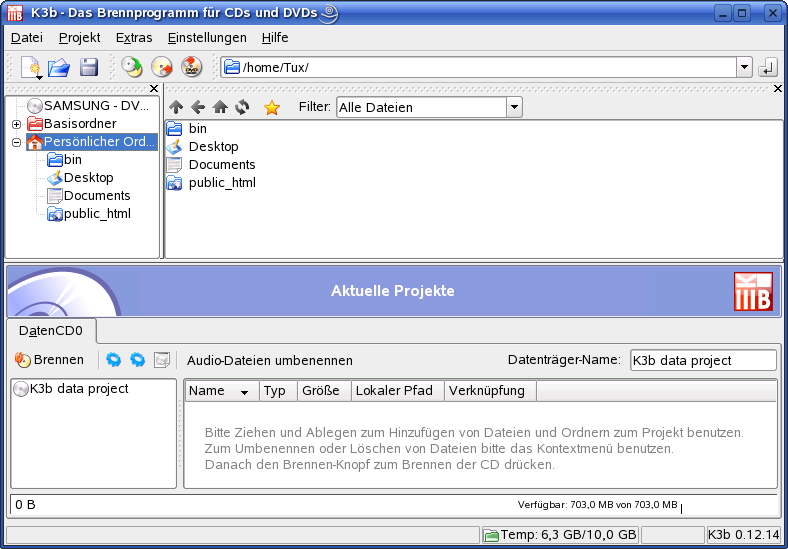Reload the file view
The width and height of the screenshot is (788, 549).
pos(242,107)
